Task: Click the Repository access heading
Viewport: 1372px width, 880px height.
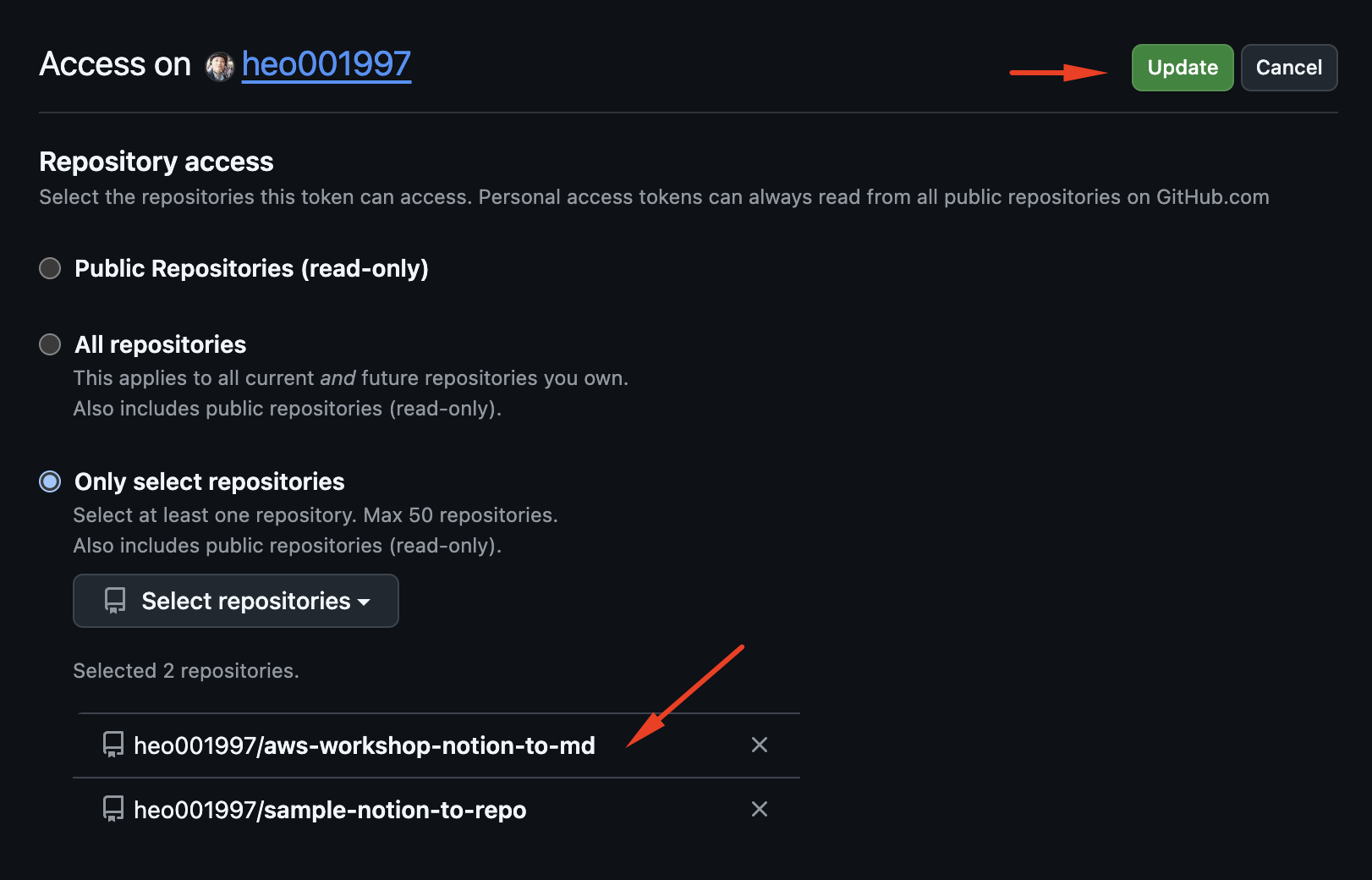Action: click(x=156, y=162)
